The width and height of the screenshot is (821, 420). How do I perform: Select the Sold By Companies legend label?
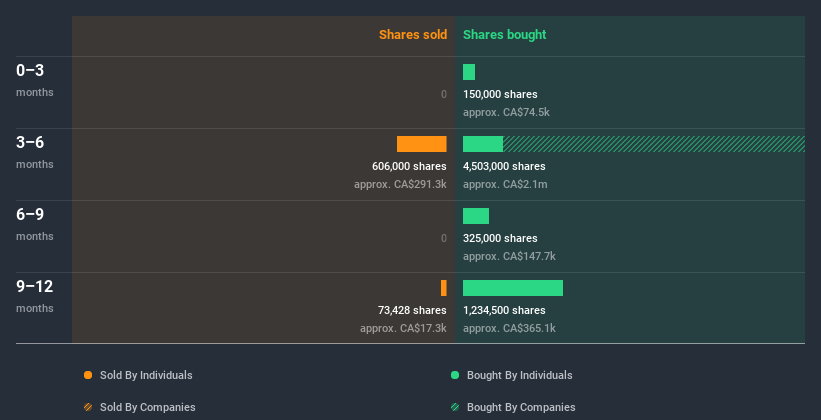[148, 407]
